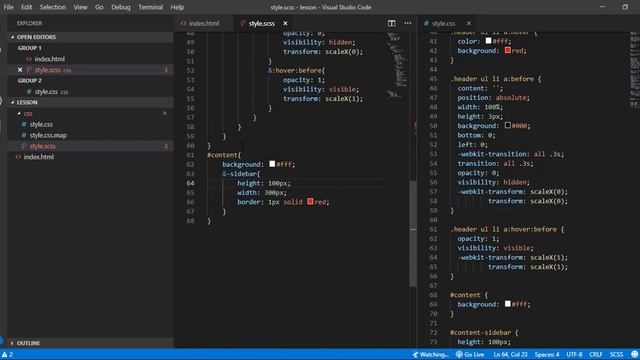Click white #fff swatch on scss line 62
640x360 pixels.
point(272,164)
